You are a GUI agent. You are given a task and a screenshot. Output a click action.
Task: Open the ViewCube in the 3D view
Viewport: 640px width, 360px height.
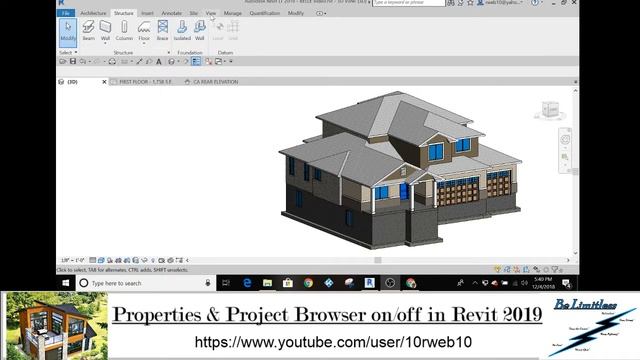pos(550,110)
